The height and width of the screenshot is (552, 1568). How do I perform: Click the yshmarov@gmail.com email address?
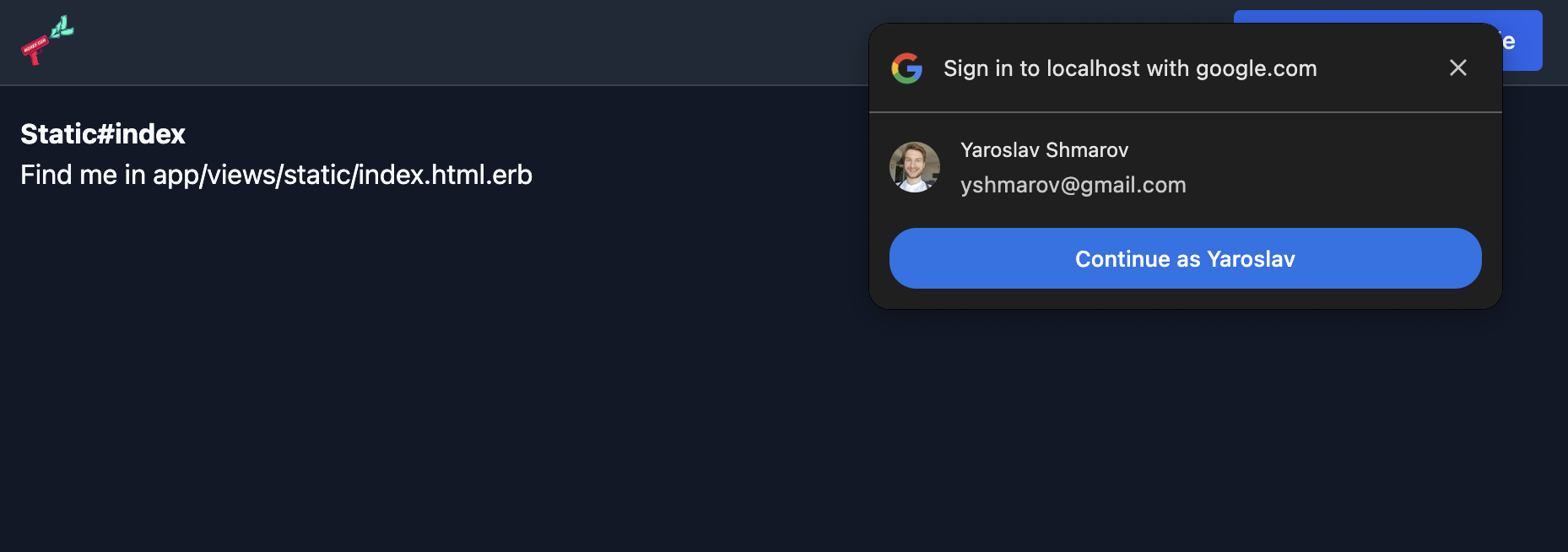coord(1073,185)
